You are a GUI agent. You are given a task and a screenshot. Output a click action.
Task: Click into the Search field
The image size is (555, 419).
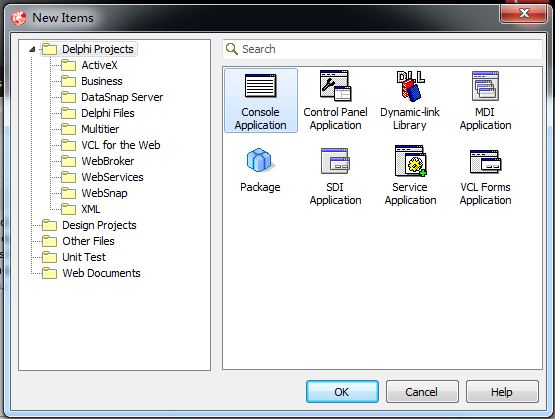coord(382,49)
